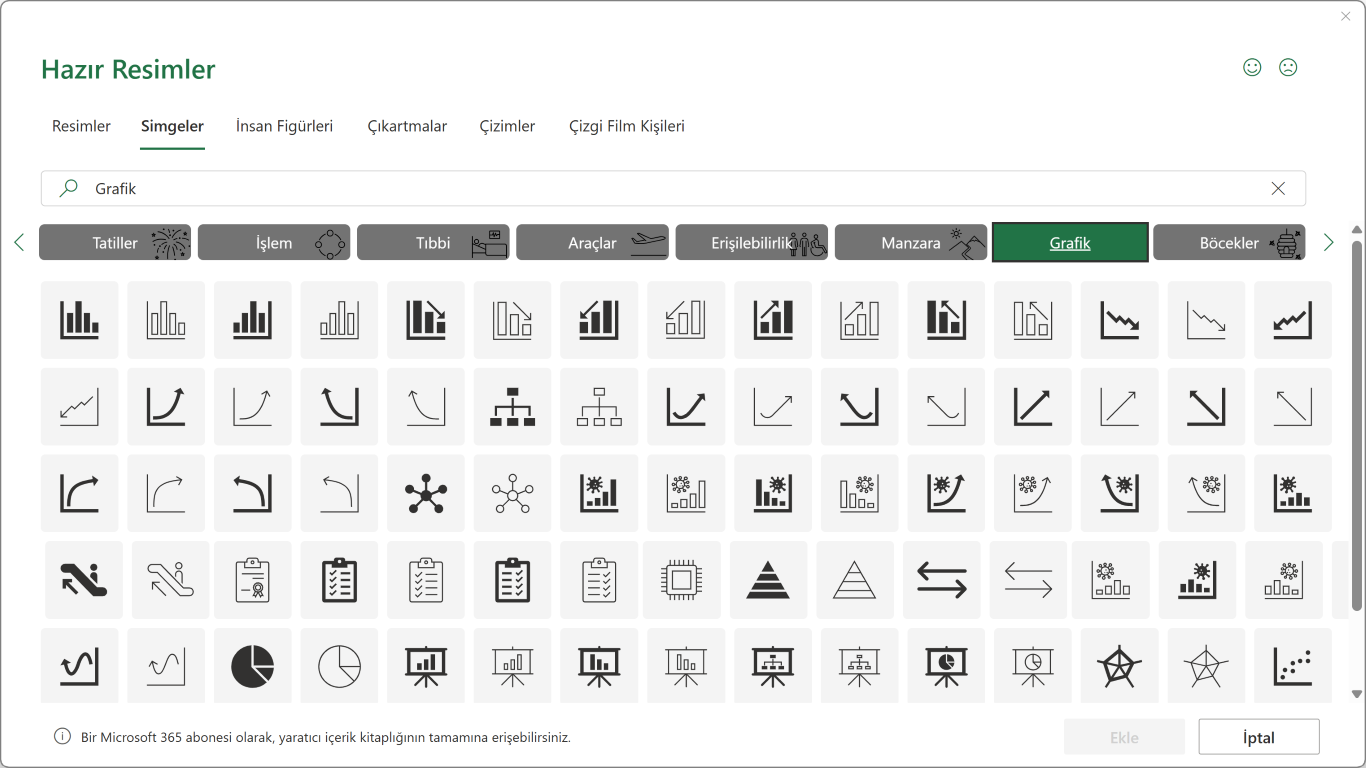Select the bold left-right swap arrows icon
1366x768 pixels.
(941, 580)
